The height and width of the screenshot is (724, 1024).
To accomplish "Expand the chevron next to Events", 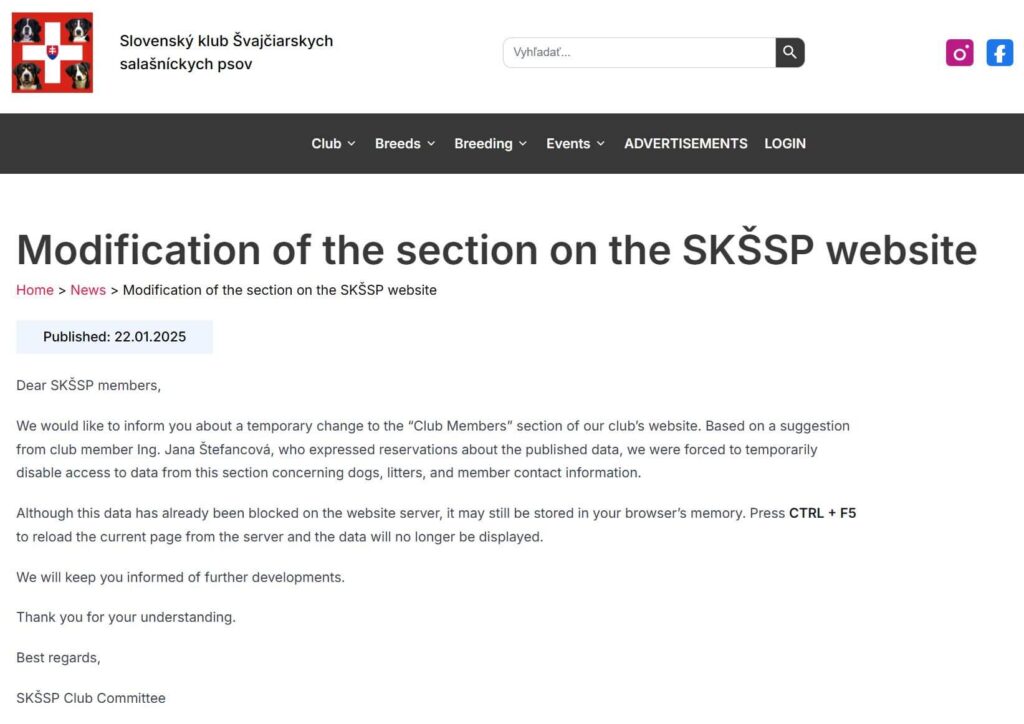I will pos(601,144).
